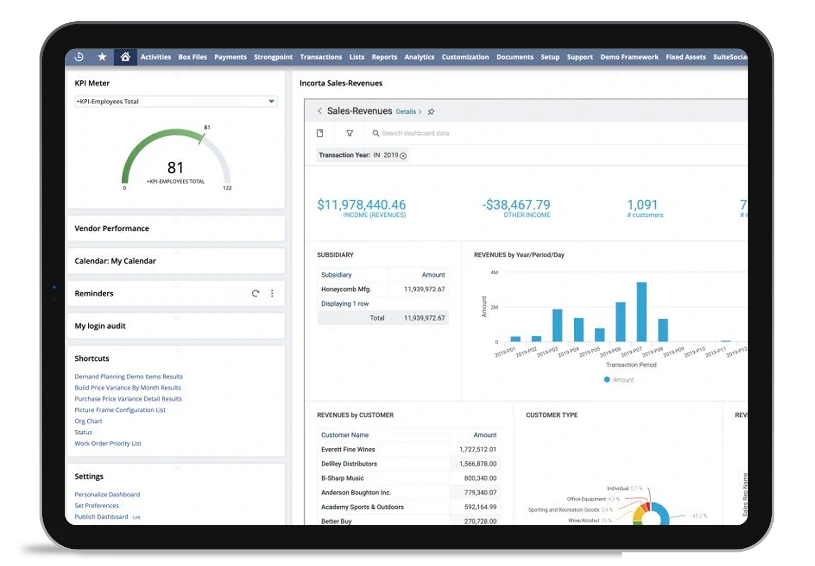
Task: Select the DelRey Distributors row
Action: pyautogui.click(x=409, y=464)
